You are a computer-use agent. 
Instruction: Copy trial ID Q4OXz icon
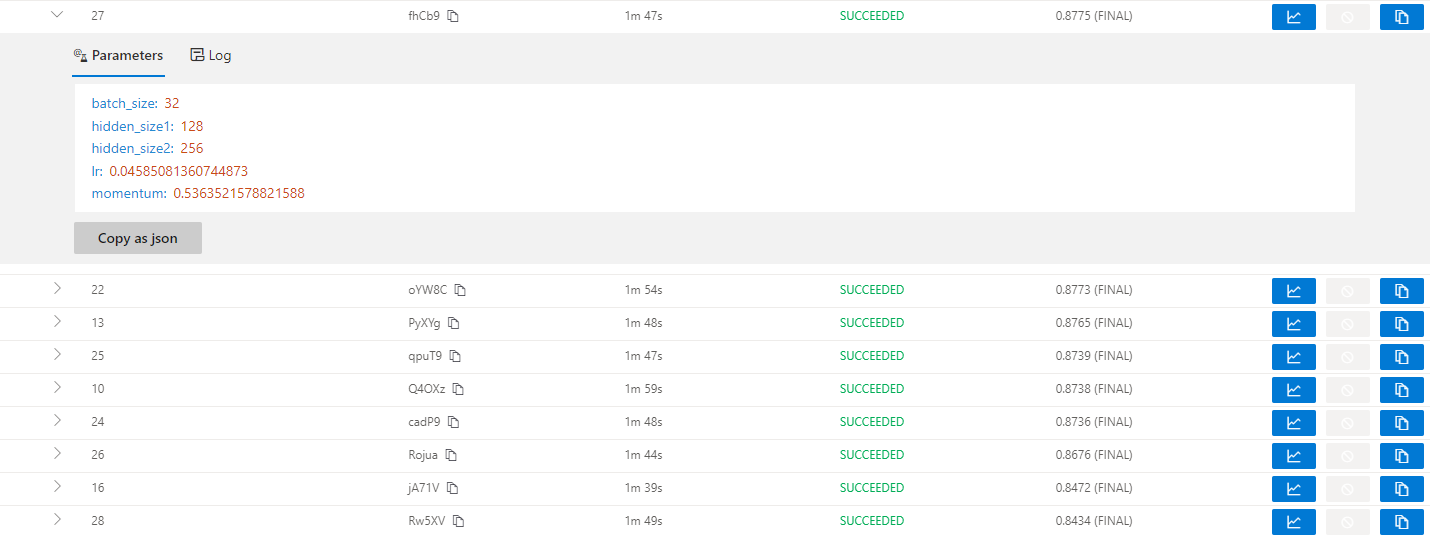click(458, 389)
